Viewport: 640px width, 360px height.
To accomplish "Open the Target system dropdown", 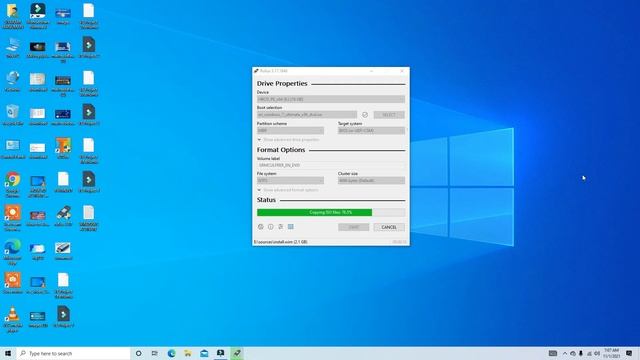I will (x=371, y=131).
